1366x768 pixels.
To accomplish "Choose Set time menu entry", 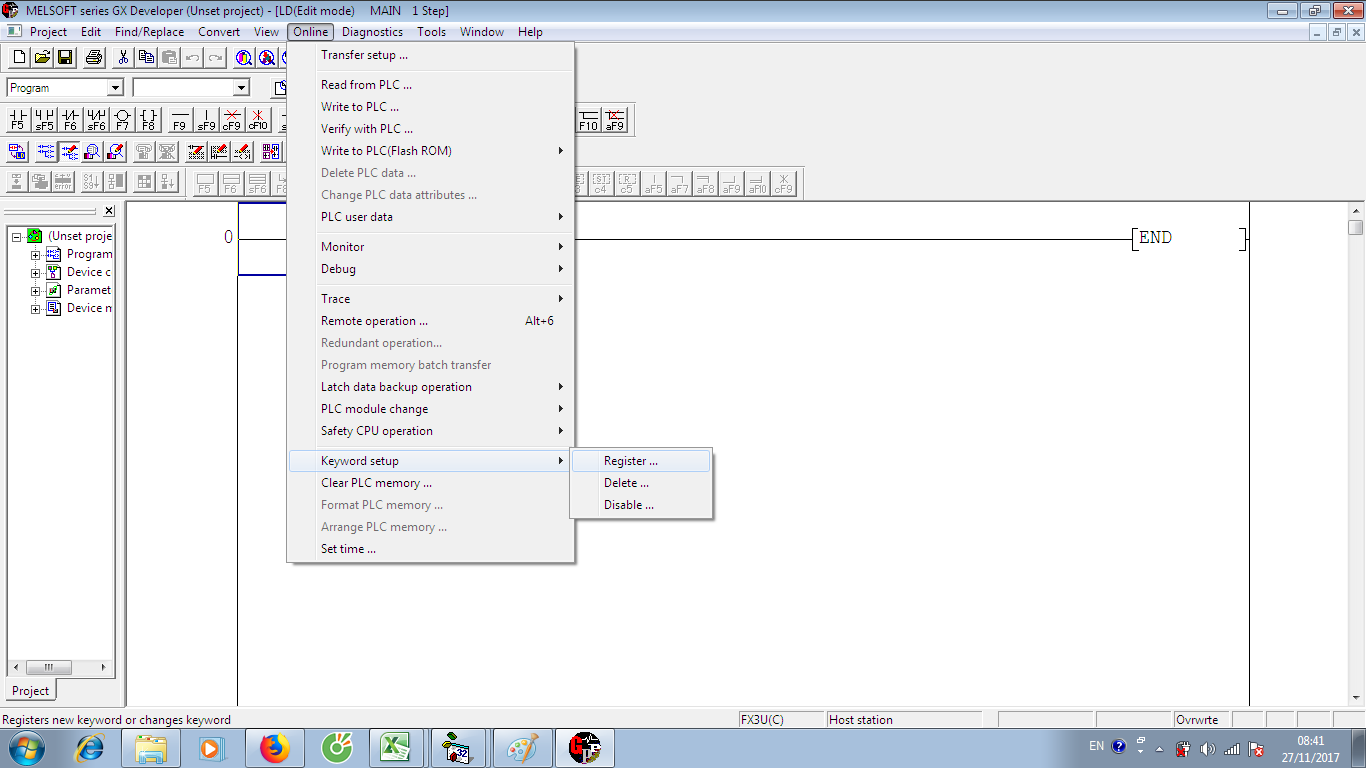I will click(x=430, y=549).
